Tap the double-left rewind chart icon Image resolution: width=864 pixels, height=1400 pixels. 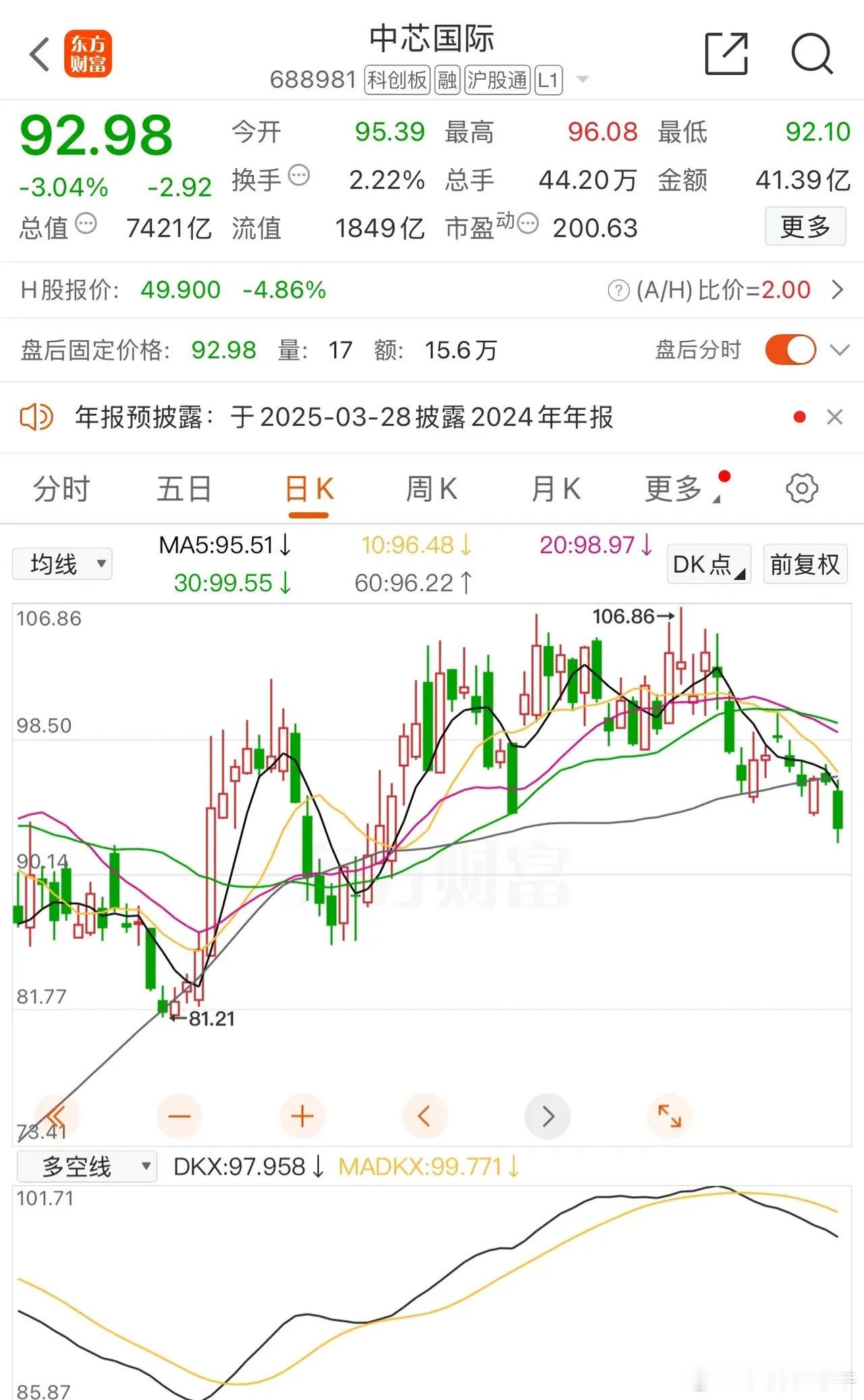pos(57,1116)
